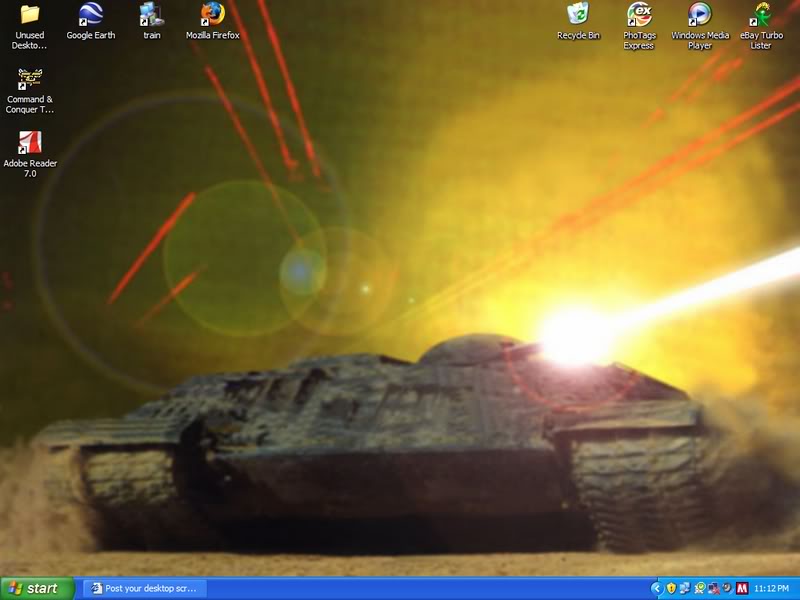Launch PhoTags Express shortcut
The width and height of the screenshot is (800, 600).
pyautogui.click(x=639, y=27)
